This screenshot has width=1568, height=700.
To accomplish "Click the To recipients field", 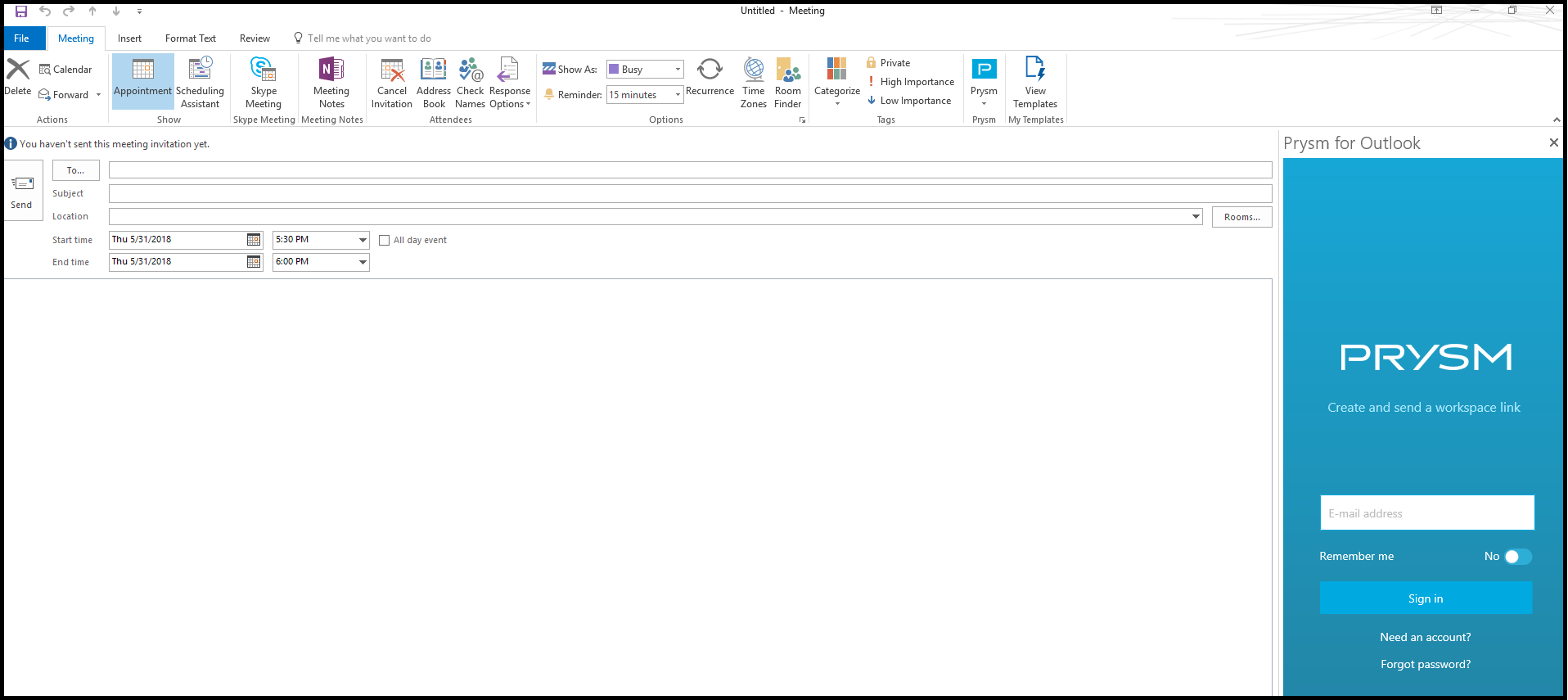I will point(690,170).
